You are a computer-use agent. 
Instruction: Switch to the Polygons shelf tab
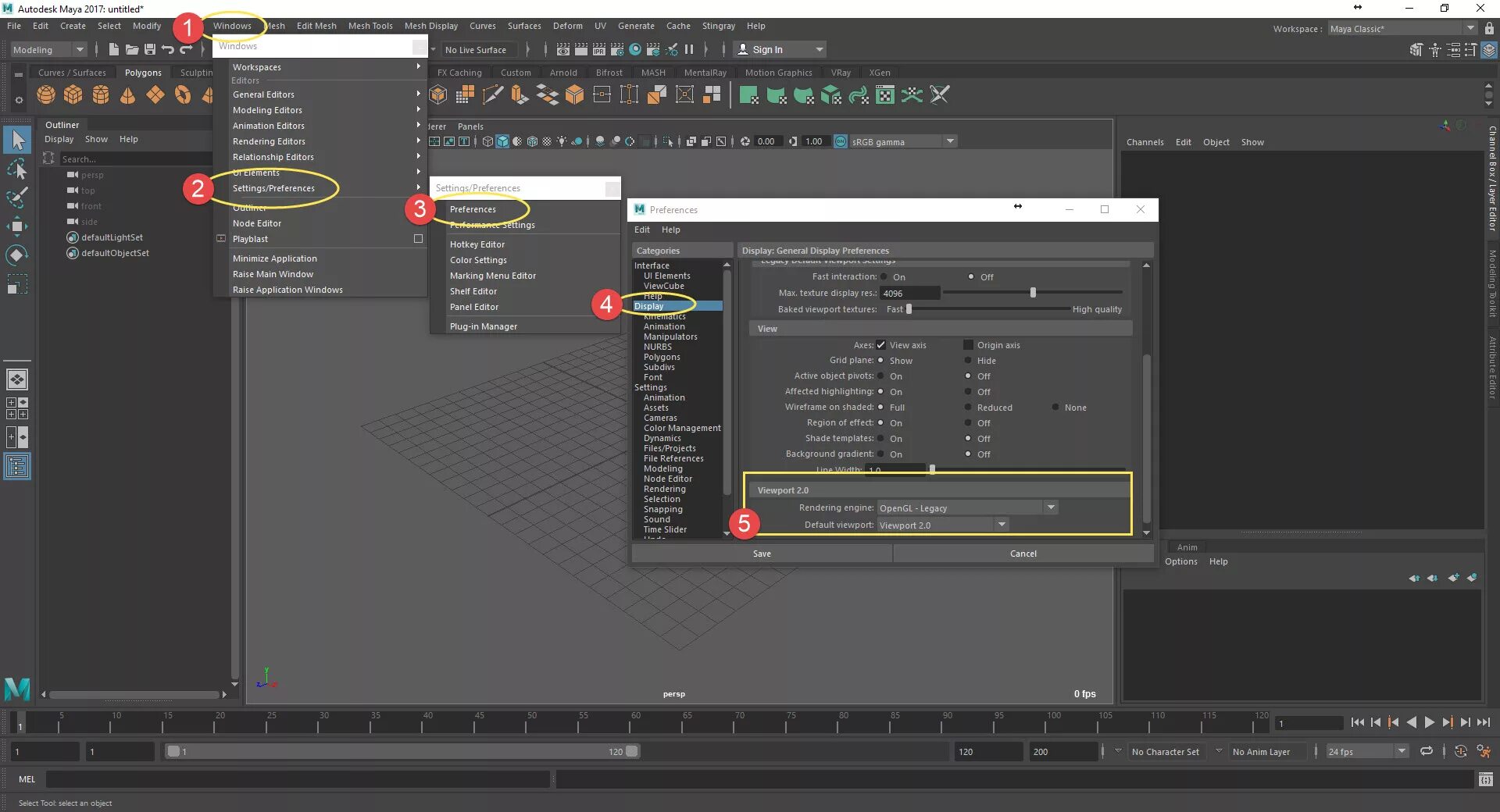(x=143, y=73)
